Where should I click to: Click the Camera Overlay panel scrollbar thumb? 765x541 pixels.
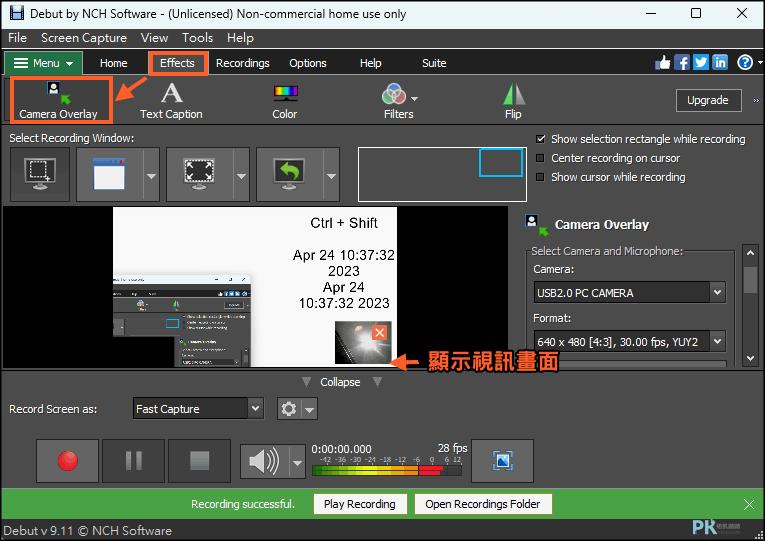click(x=750, y=280)
